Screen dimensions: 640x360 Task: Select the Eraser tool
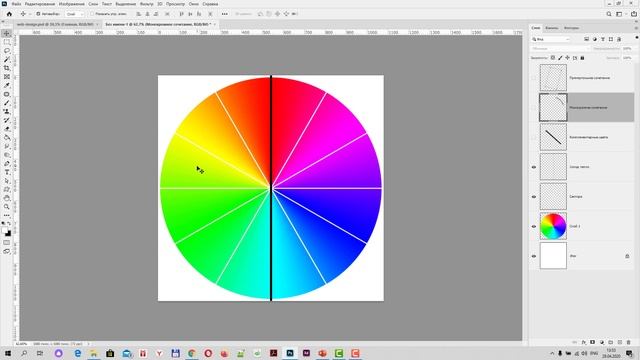(7, 129)
